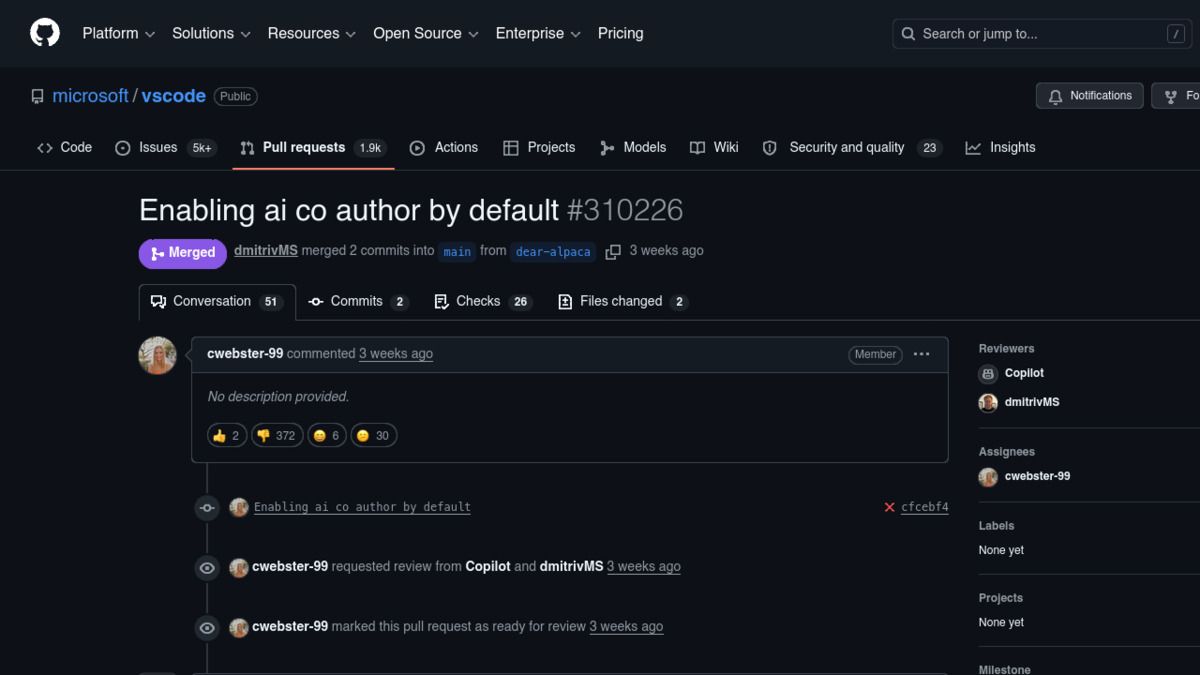Viewport: 1200px width, 675px height.
Task: Click dmitrivMS reviewer avatar
Action: (988, 403)
